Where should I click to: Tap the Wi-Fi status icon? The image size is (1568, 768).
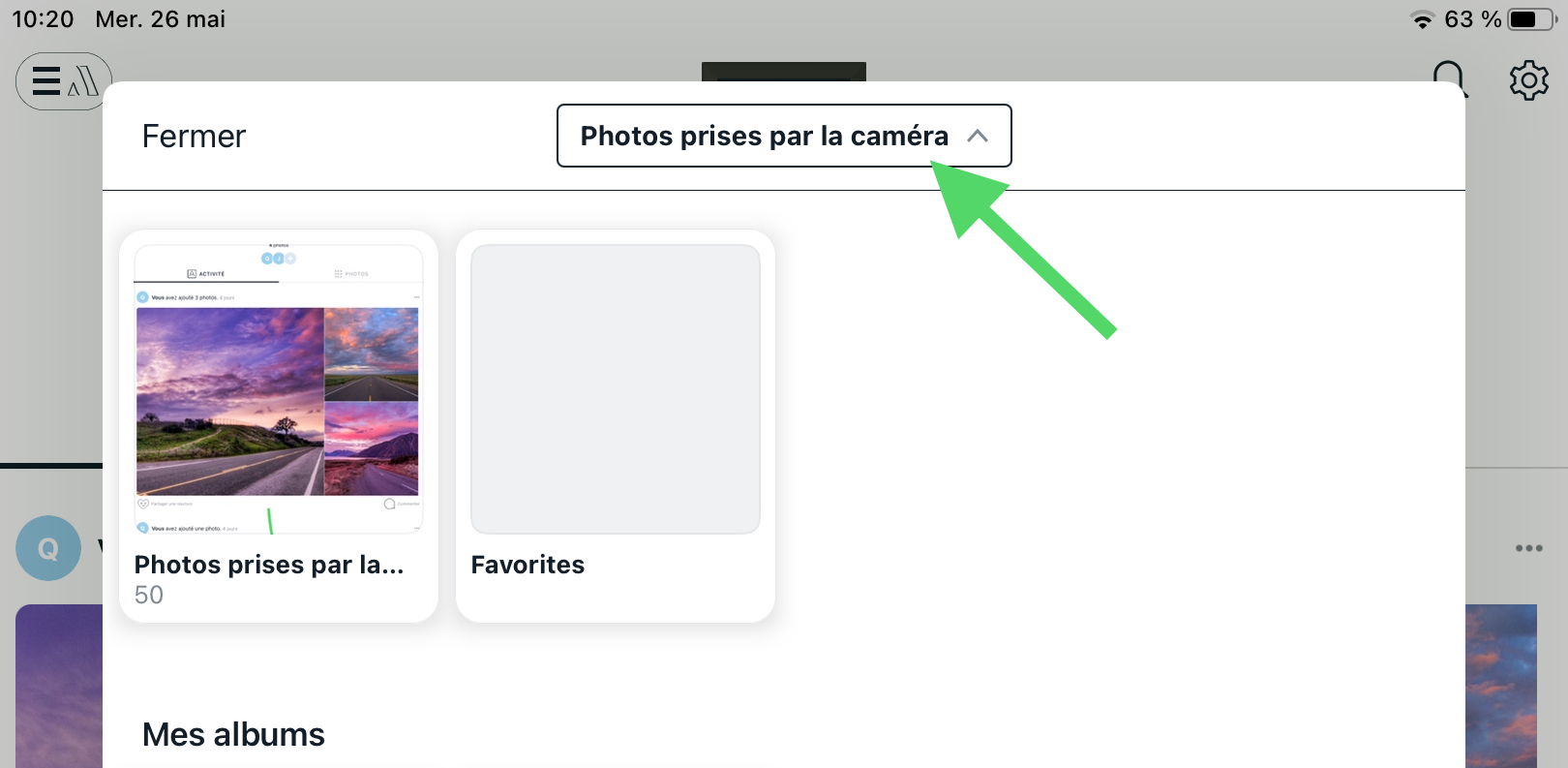1422,19
